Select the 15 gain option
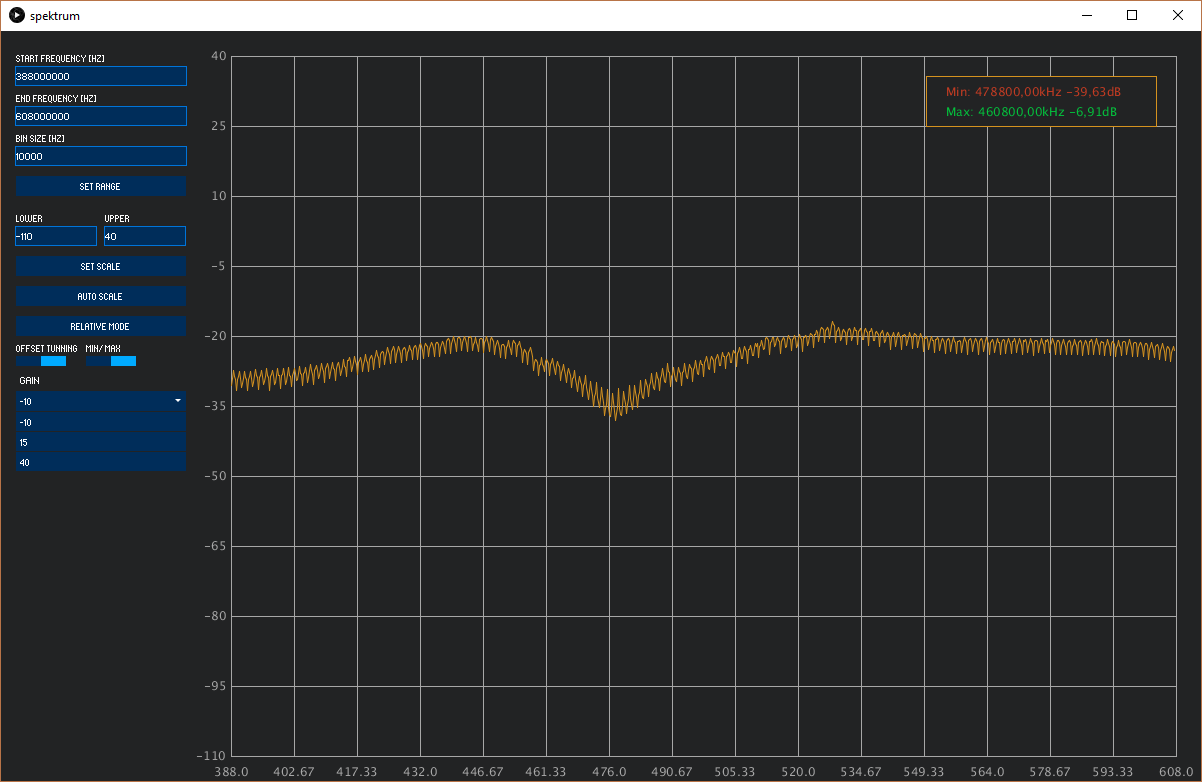This screenshot has height=782, width=1202. coord(100,442)
